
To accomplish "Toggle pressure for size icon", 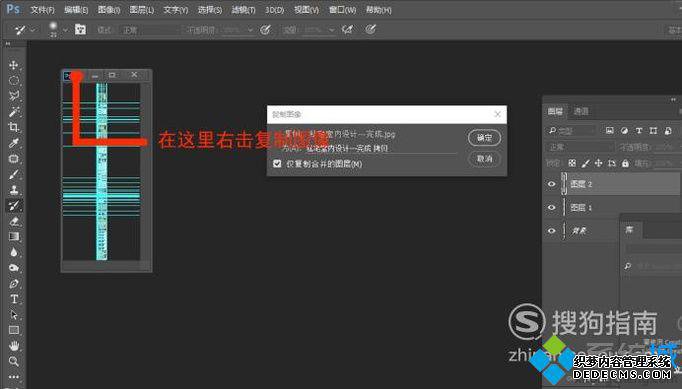I will pos(370,30).
